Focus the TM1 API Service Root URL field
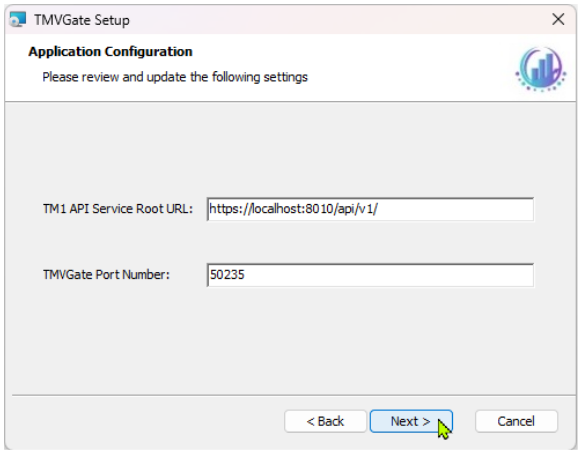This screenshot has width=580, height=455. [x=370, y=209]
